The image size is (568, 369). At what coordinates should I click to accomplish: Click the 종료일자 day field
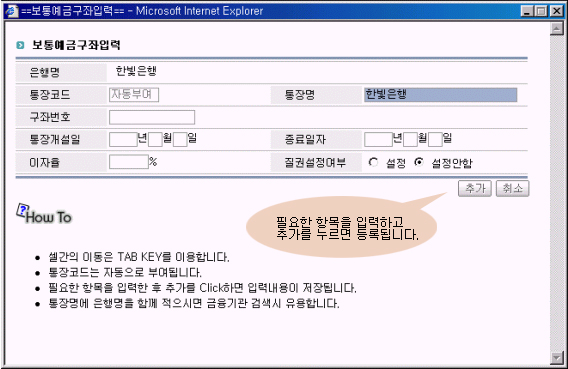click(x=435, y=139)
